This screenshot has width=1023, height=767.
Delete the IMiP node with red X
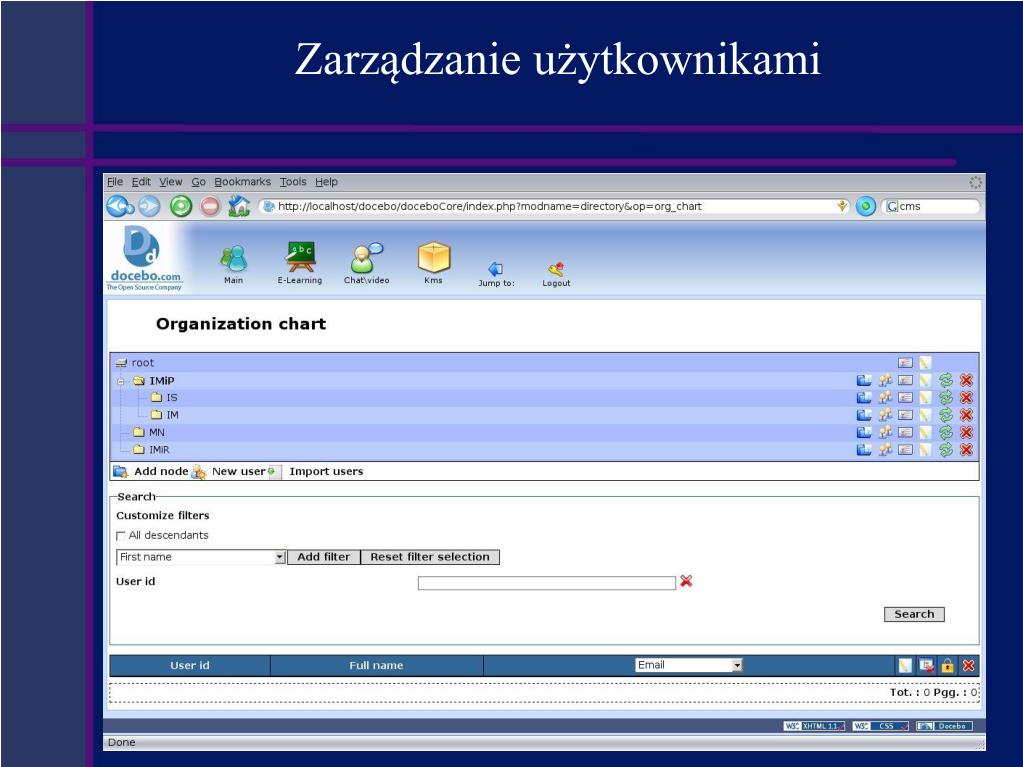pyautogui.click(x=966, y=380)
